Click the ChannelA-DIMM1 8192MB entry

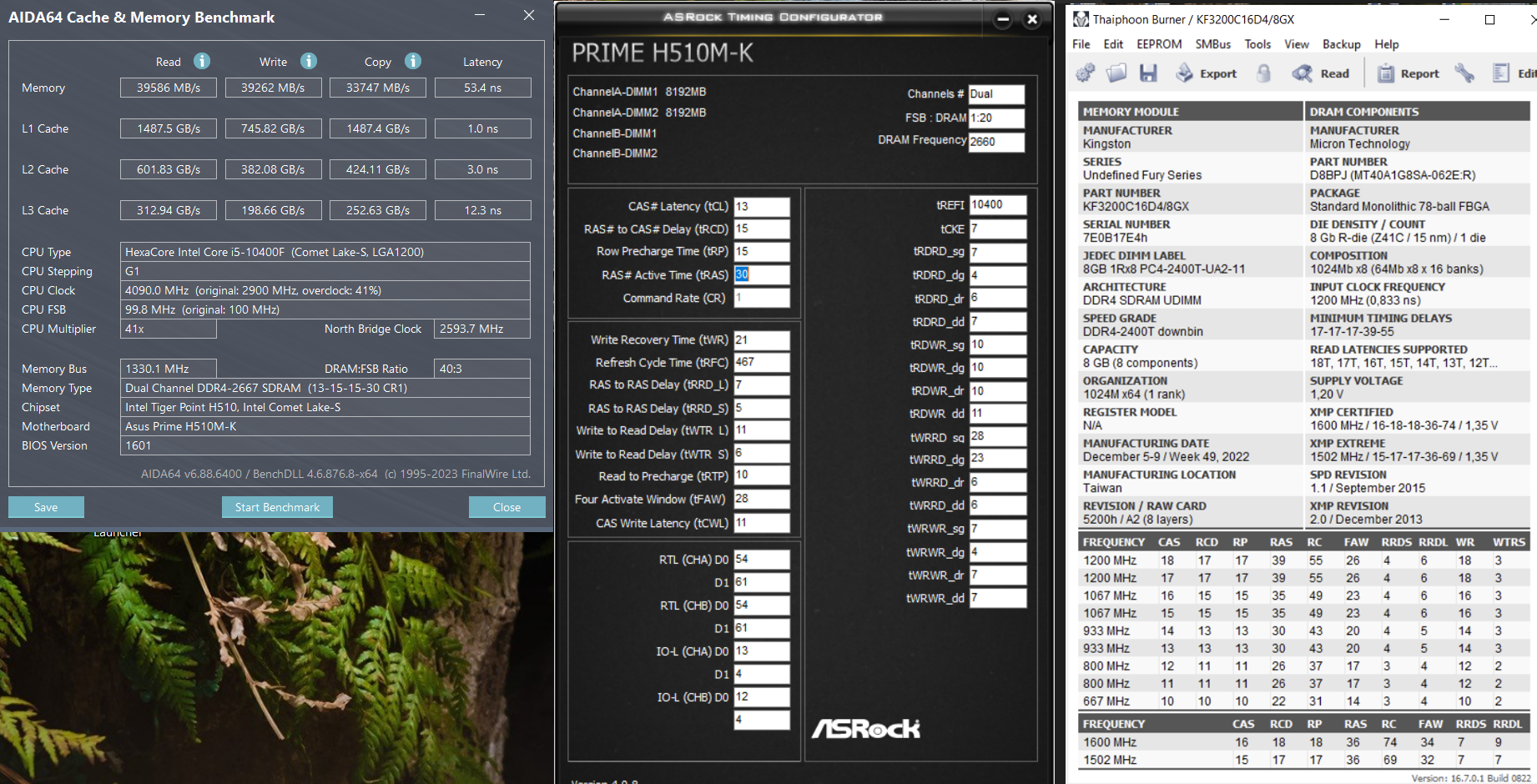tap(639, 92)
